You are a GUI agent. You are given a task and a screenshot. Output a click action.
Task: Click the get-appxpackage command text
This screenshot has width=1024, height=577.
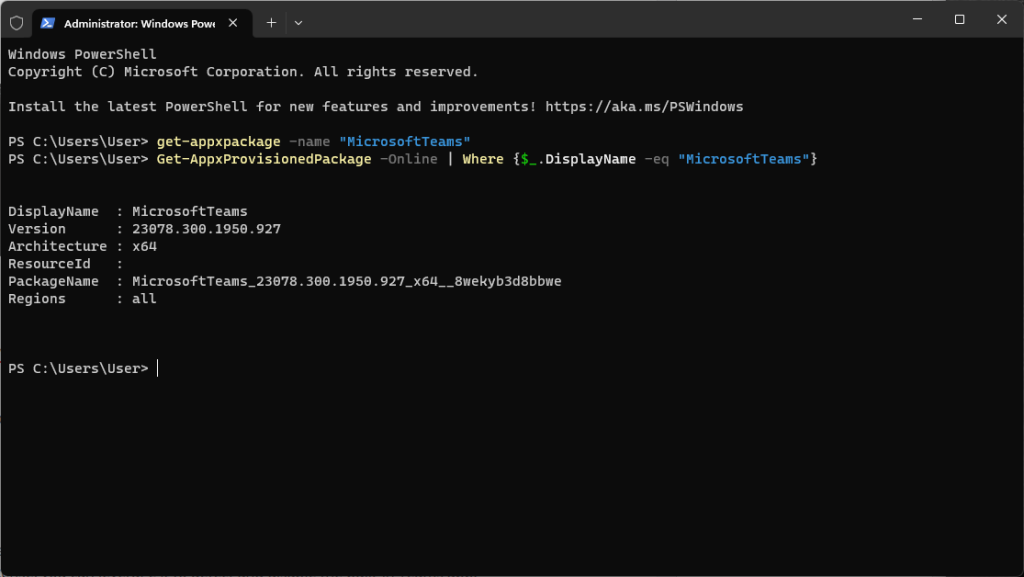click(218, 142)
